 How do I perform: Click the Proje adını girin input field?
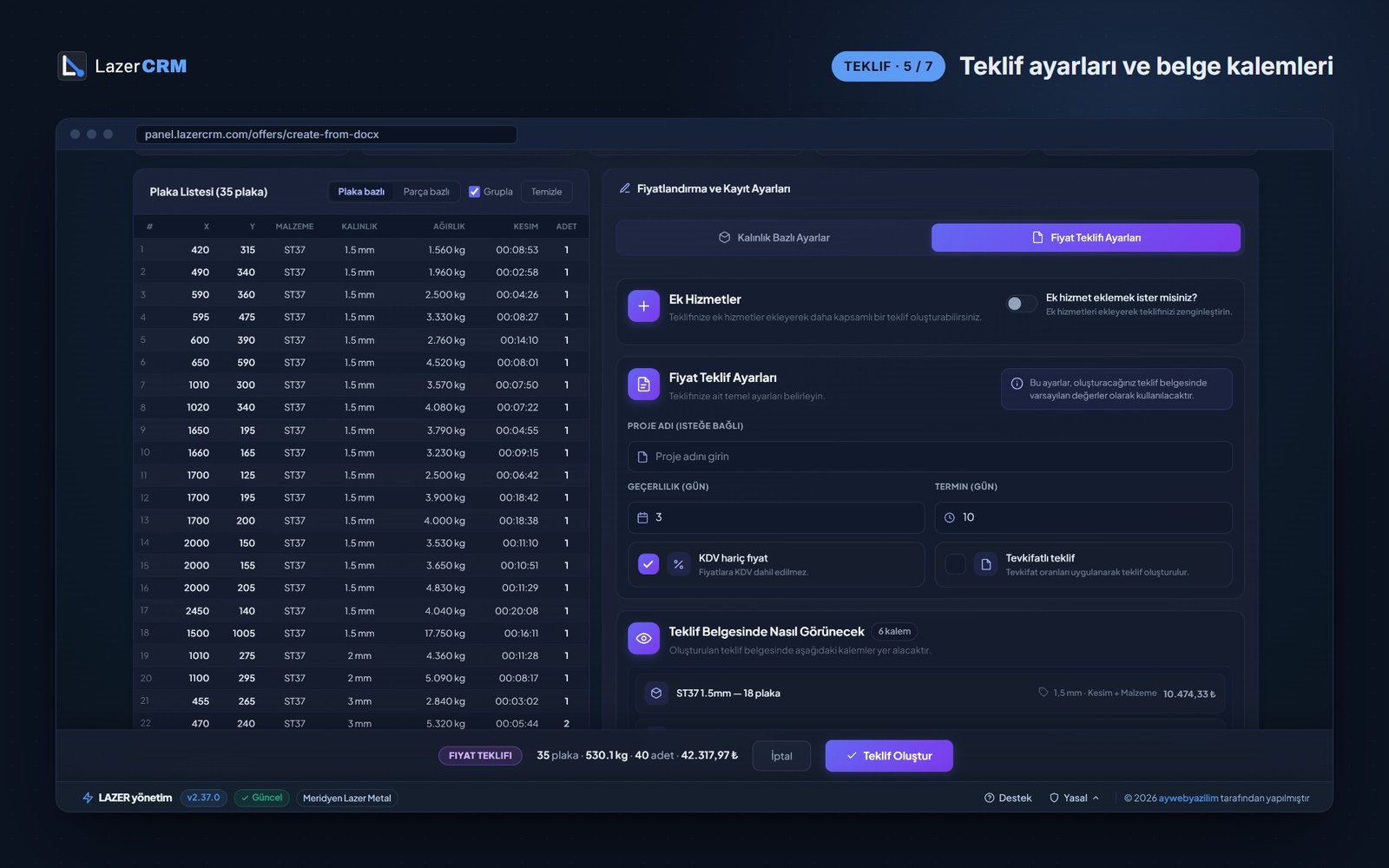(x=930, y=457)
